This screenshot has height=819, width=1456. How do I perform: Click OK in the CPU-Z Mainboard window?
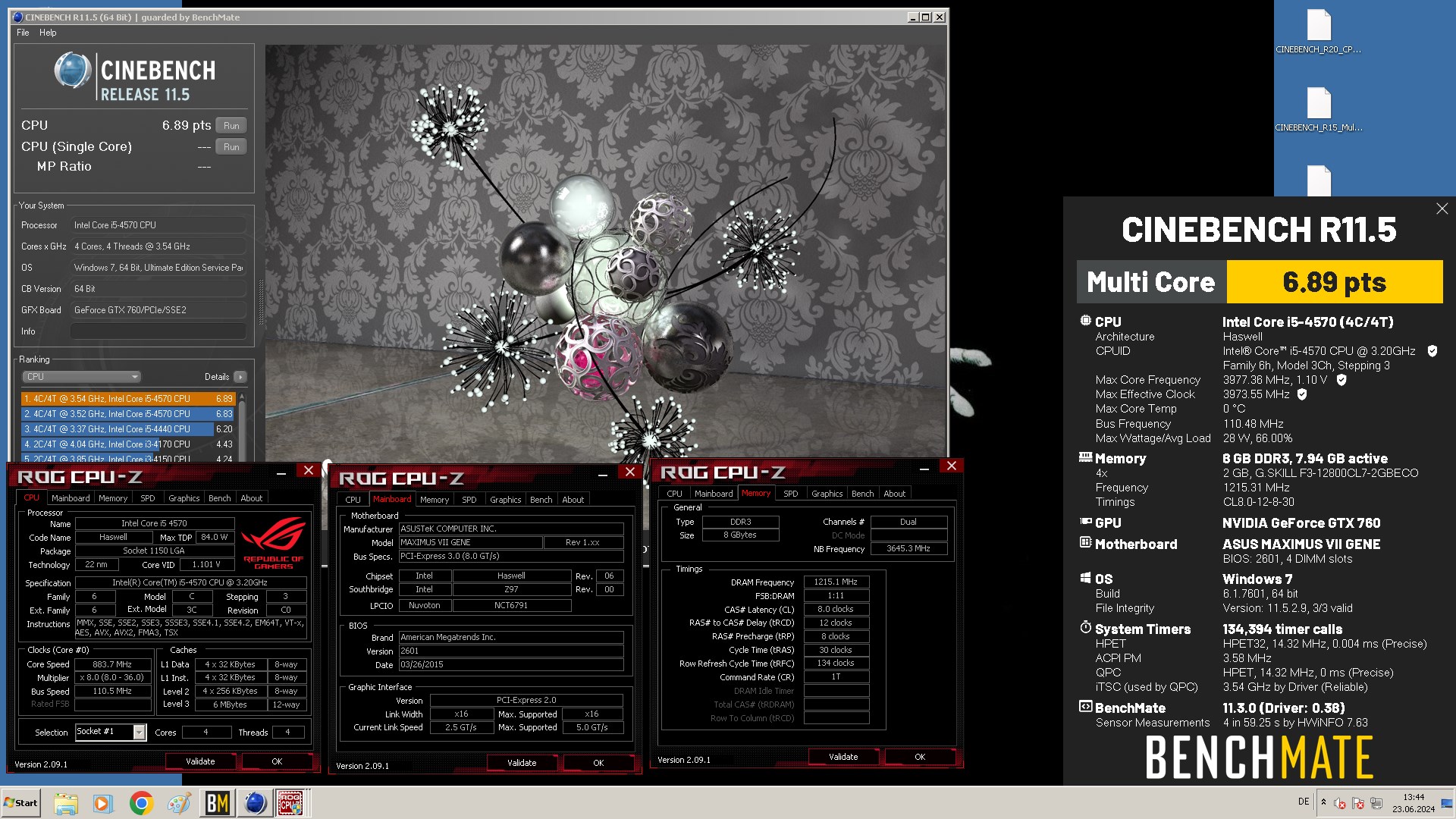click(x=598, y=763)
